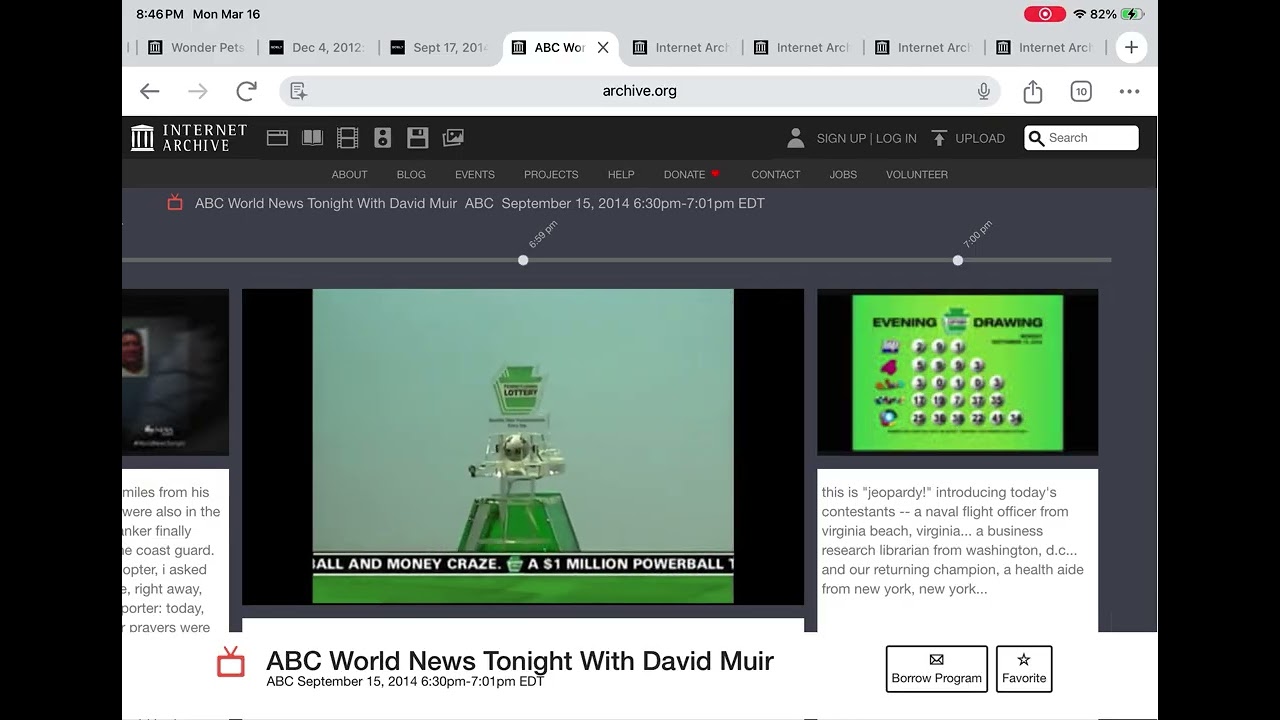Click the "this is jeopardy!" caption text
This screenshot has height=720, width=1280.
coord(953,540)
